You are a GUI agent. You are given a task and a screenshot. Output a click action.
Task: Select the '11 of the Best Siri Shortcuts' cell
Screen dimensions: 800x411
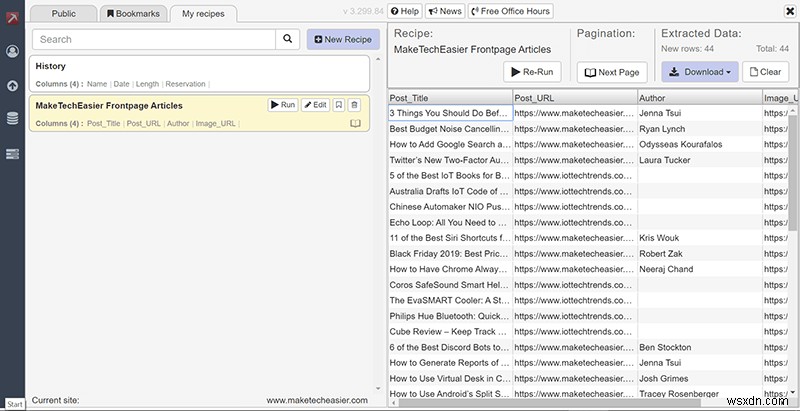tap(450, 238)
